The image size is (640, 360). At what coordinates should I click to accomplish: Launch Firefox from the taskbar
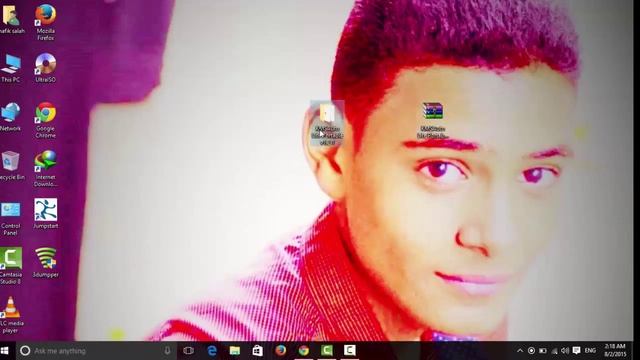[x=280, y=350]
